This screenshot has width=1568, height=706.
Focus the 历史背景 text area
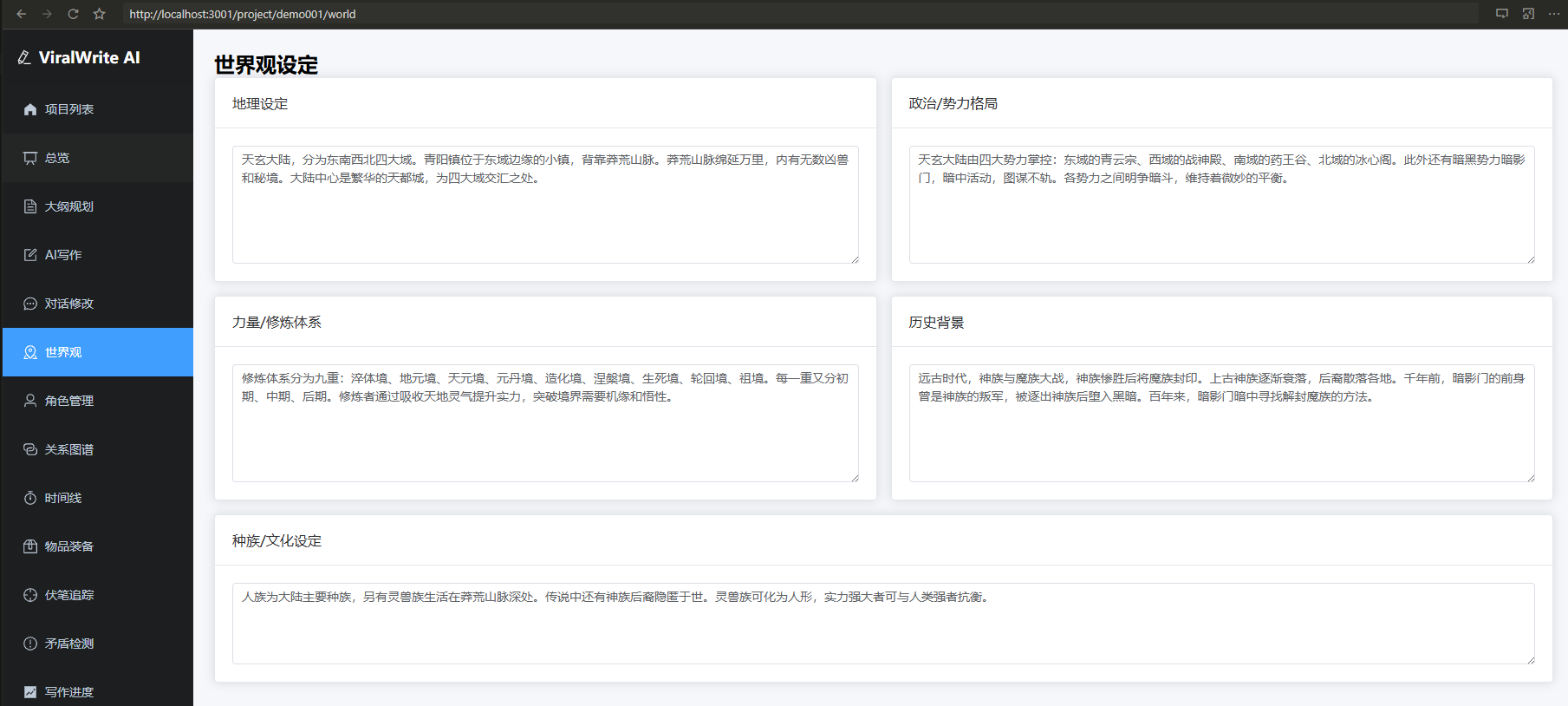(x=1221, y=423)
